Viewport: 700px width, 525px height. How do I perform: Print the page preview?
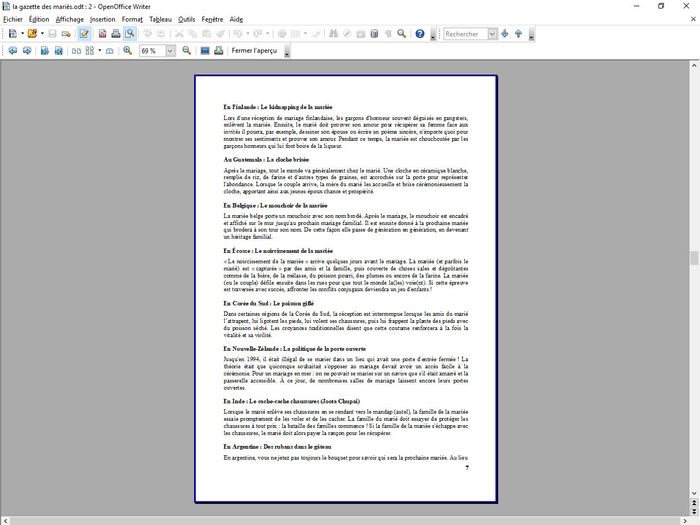pyautogui.click(x=219, y=51)
